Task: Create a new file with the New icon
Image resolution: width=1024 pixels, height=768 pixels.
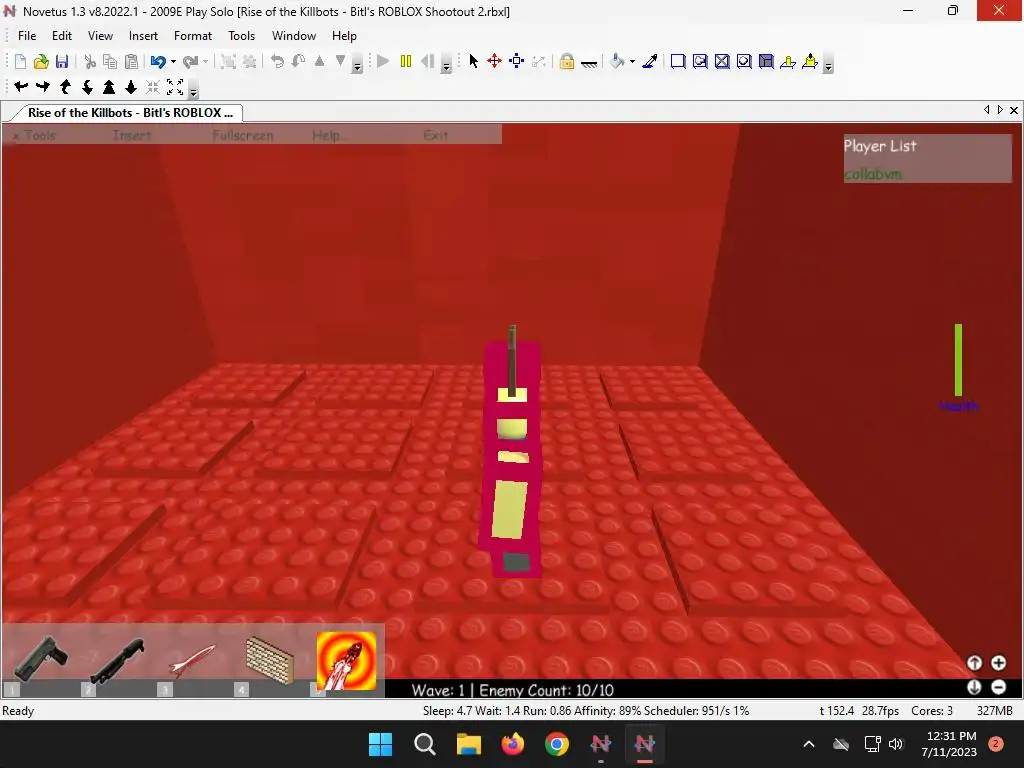Action: (20, 61)
